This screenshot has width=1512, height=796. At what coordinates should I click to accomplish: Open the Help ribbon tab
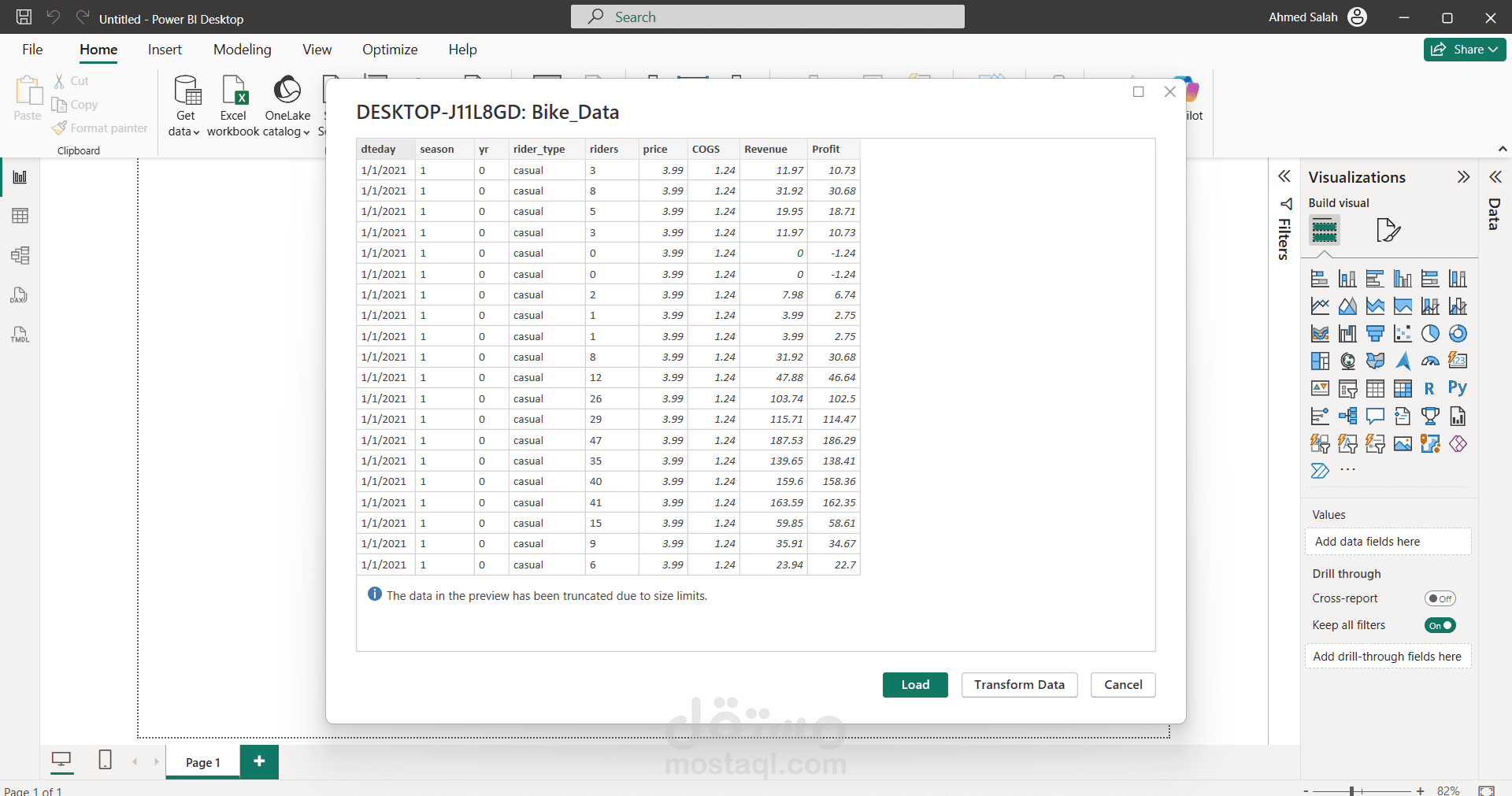point(462,50)
